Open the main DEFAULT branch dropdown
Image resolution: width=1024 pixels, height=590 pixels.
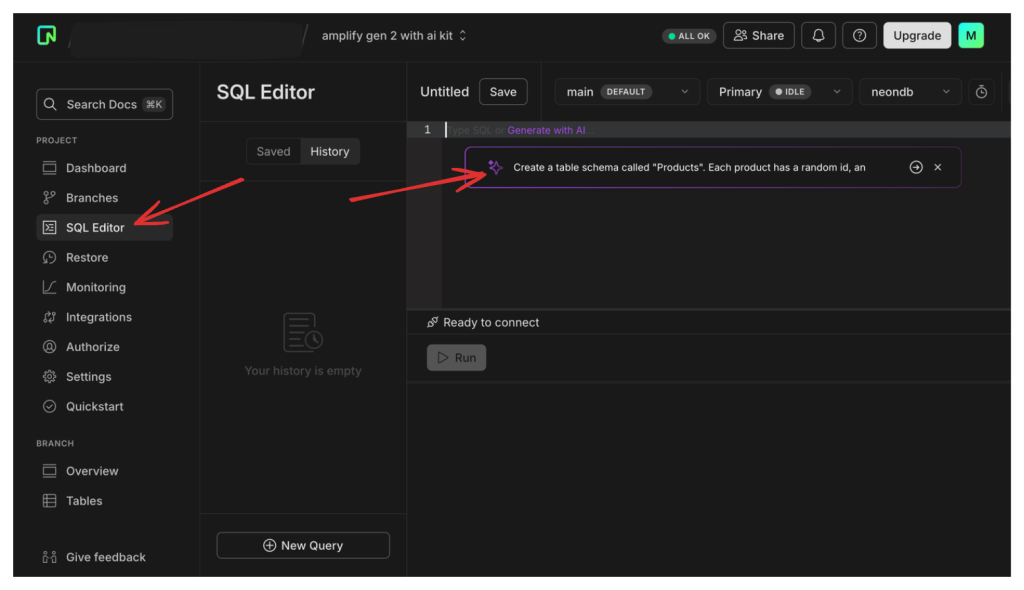627,91
